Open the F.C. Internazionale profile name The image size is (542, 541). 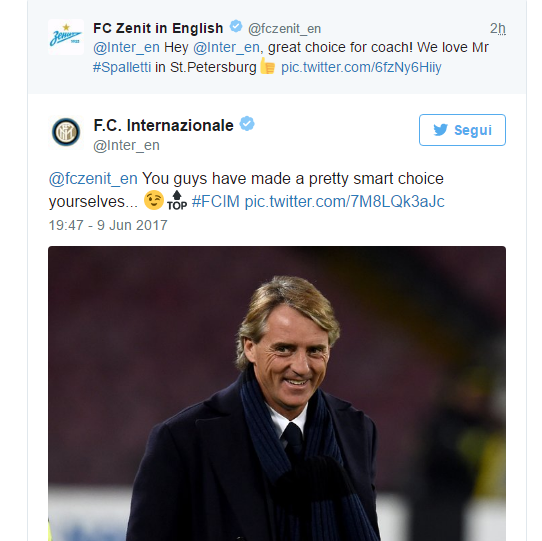tap(163, 125)
